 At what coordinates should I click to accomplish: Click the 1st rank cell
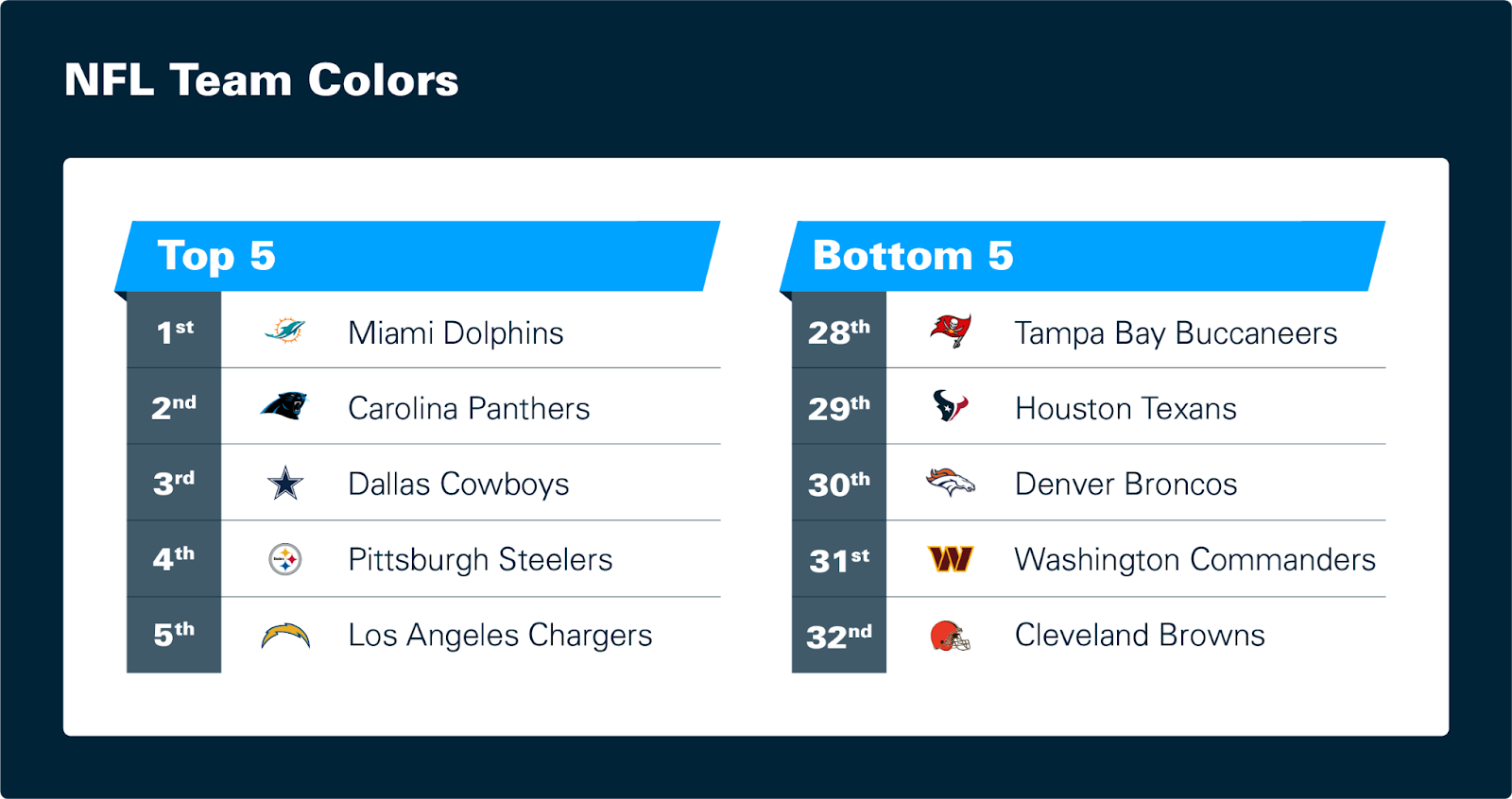[x=174, y=330]
